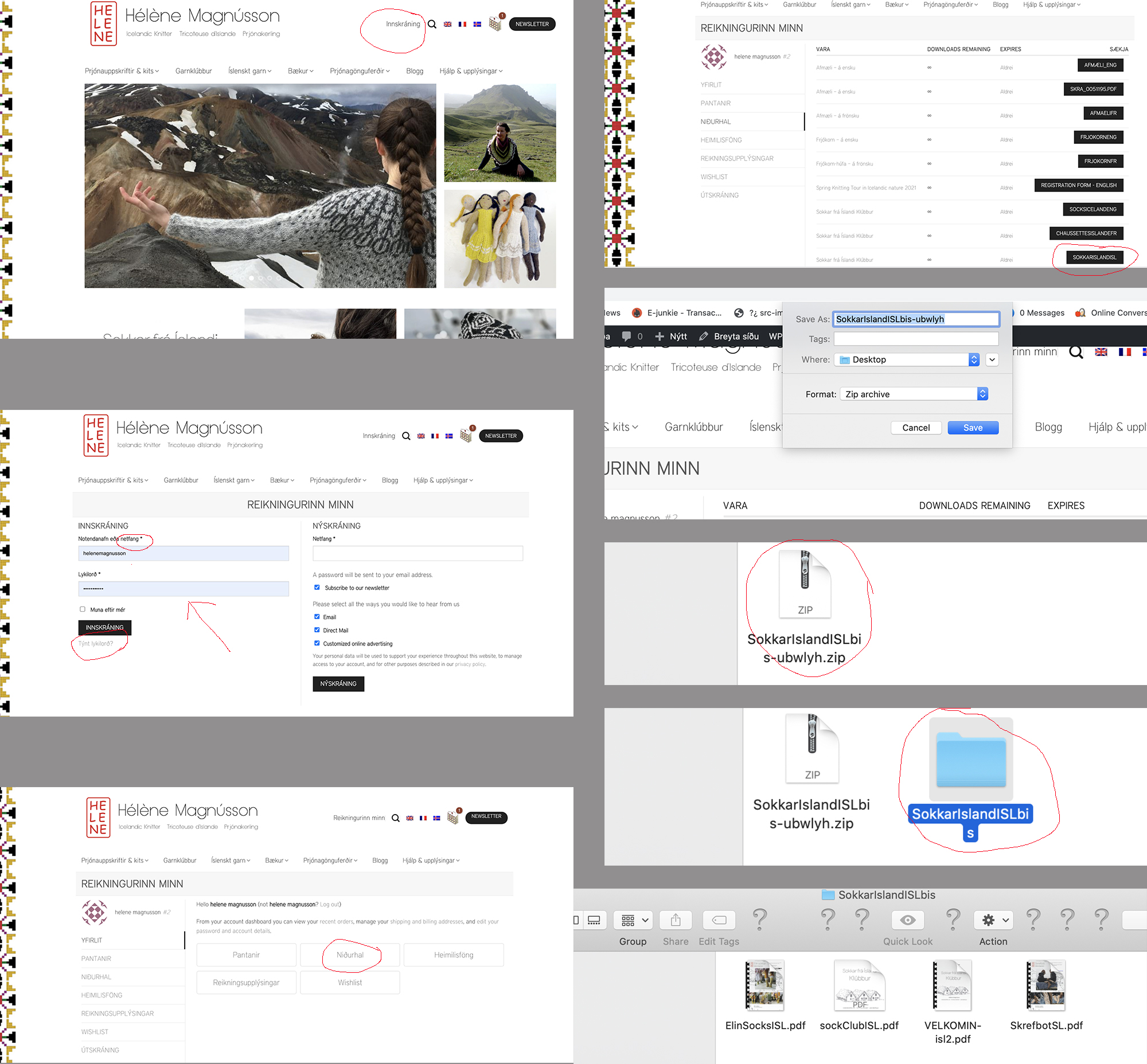
Task: Click the Týnt lykilorð? link
Action: (96, 644)
